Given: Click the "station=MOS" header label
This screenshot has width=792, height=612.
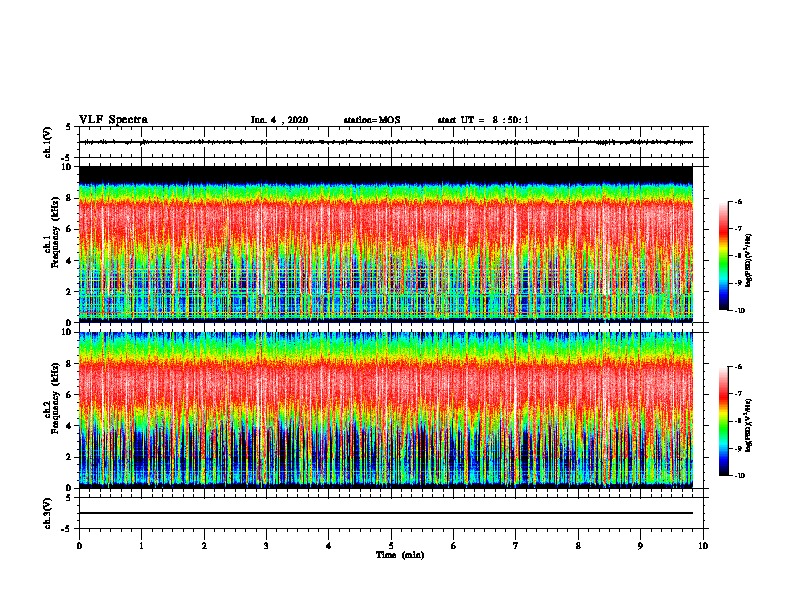Looking at the screenshot, I should pyautogui.click(x=372, y=120).
